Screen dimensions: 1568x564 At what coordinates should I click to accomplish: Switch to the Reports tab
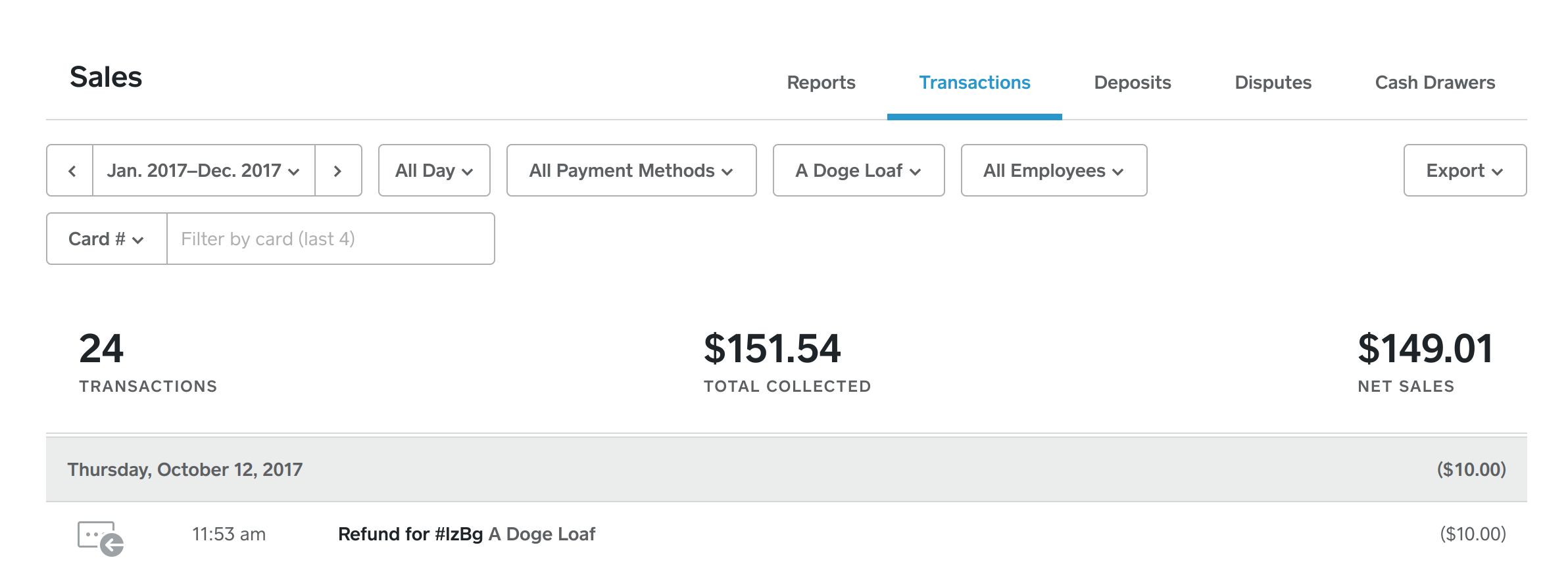(x=821, y=83)
